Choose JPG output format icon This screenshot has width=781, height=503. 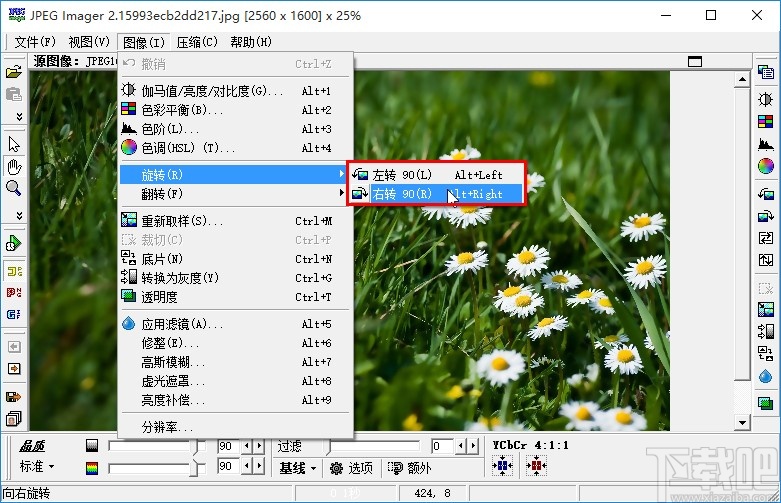(x=14, y=271)
